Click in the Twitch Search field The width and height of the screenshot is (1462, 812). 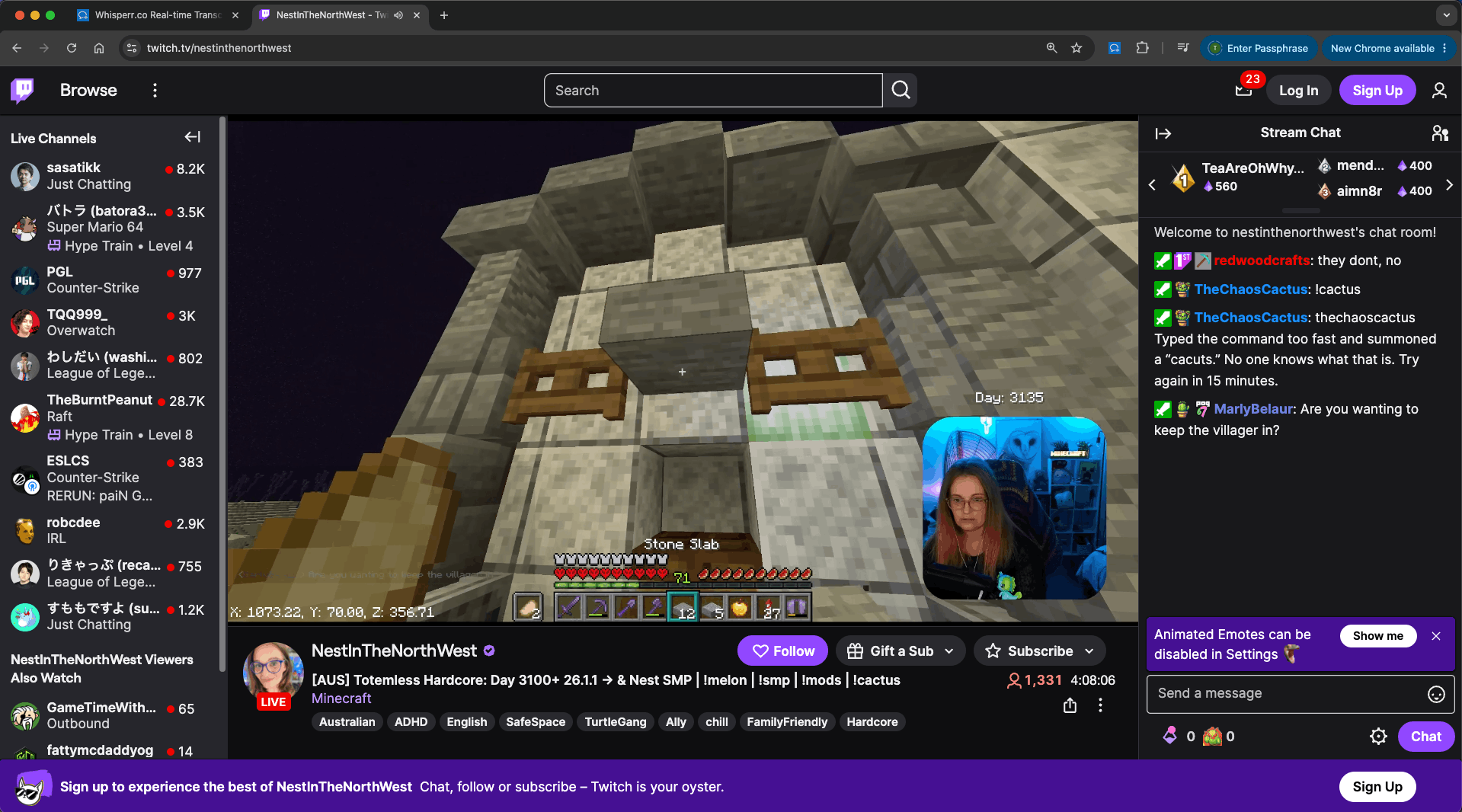tap(713, 91)
